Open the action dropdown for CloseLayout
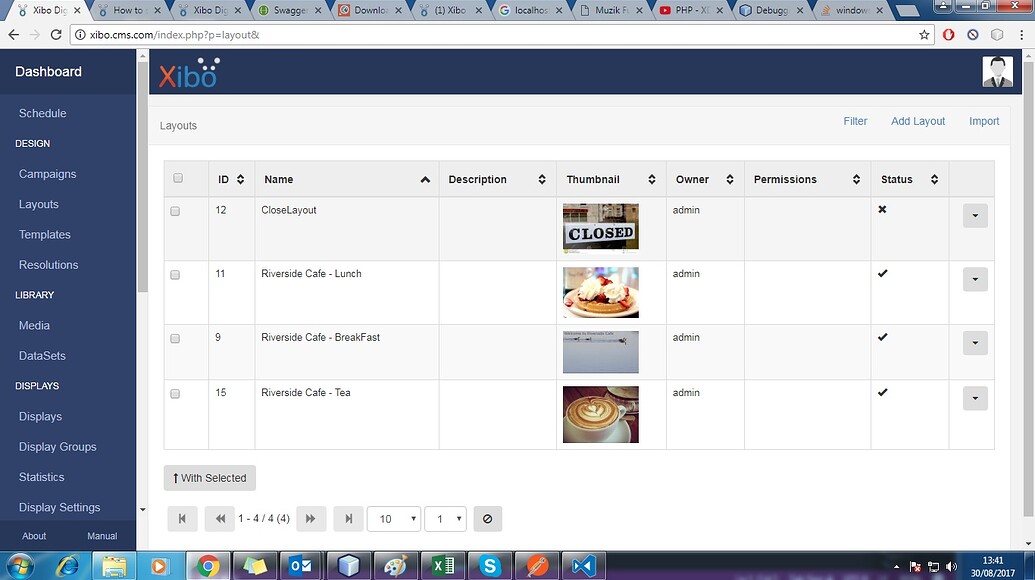Image resolution: width=1035 pixels, height=580 pixels. tap(974, 216)
